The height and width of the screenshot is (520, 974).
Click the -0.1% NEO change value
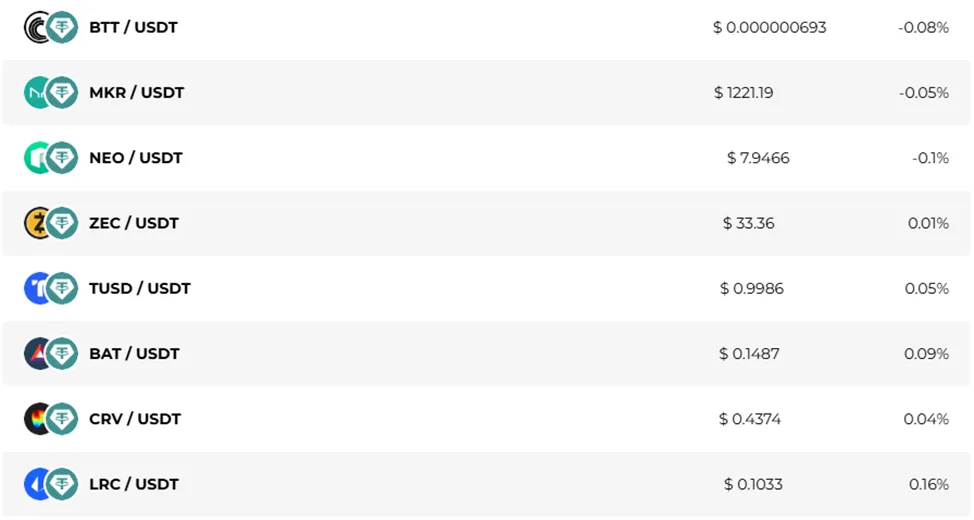[931, 158]
